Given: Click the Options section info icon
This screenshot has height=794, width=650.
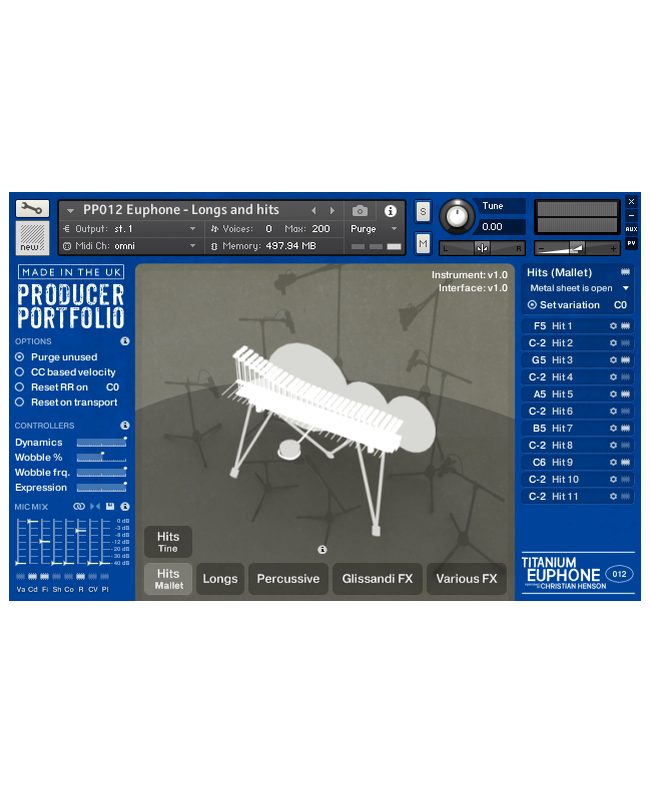Looking at the screenshot, I should [x=125, y=341].
